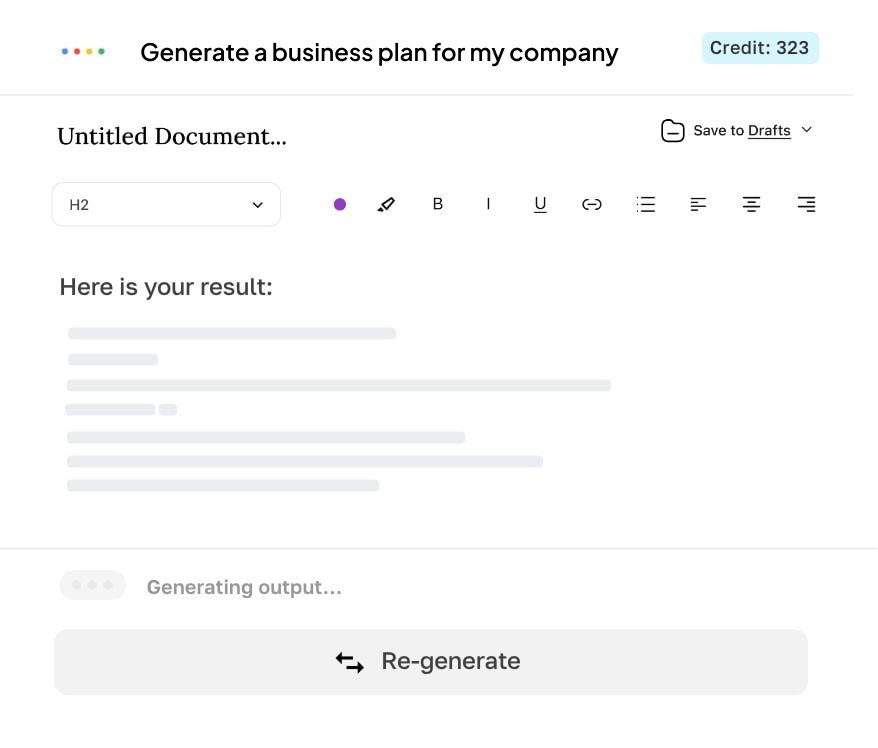The width and height of the screenshot is (878, 748).
Task: Click the Credit: 323 badge
Action: (760, 48)
